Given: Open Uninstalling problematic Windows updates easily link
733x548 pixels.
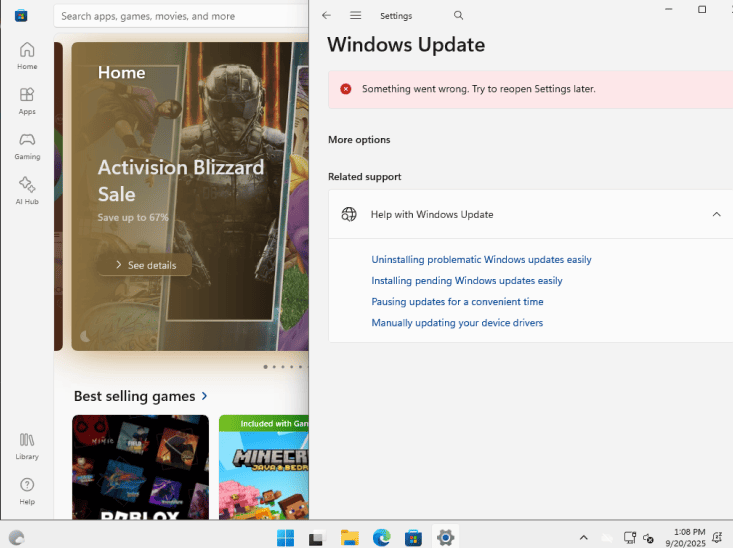Looking at the screenshot, I should [x=481, y=260].
